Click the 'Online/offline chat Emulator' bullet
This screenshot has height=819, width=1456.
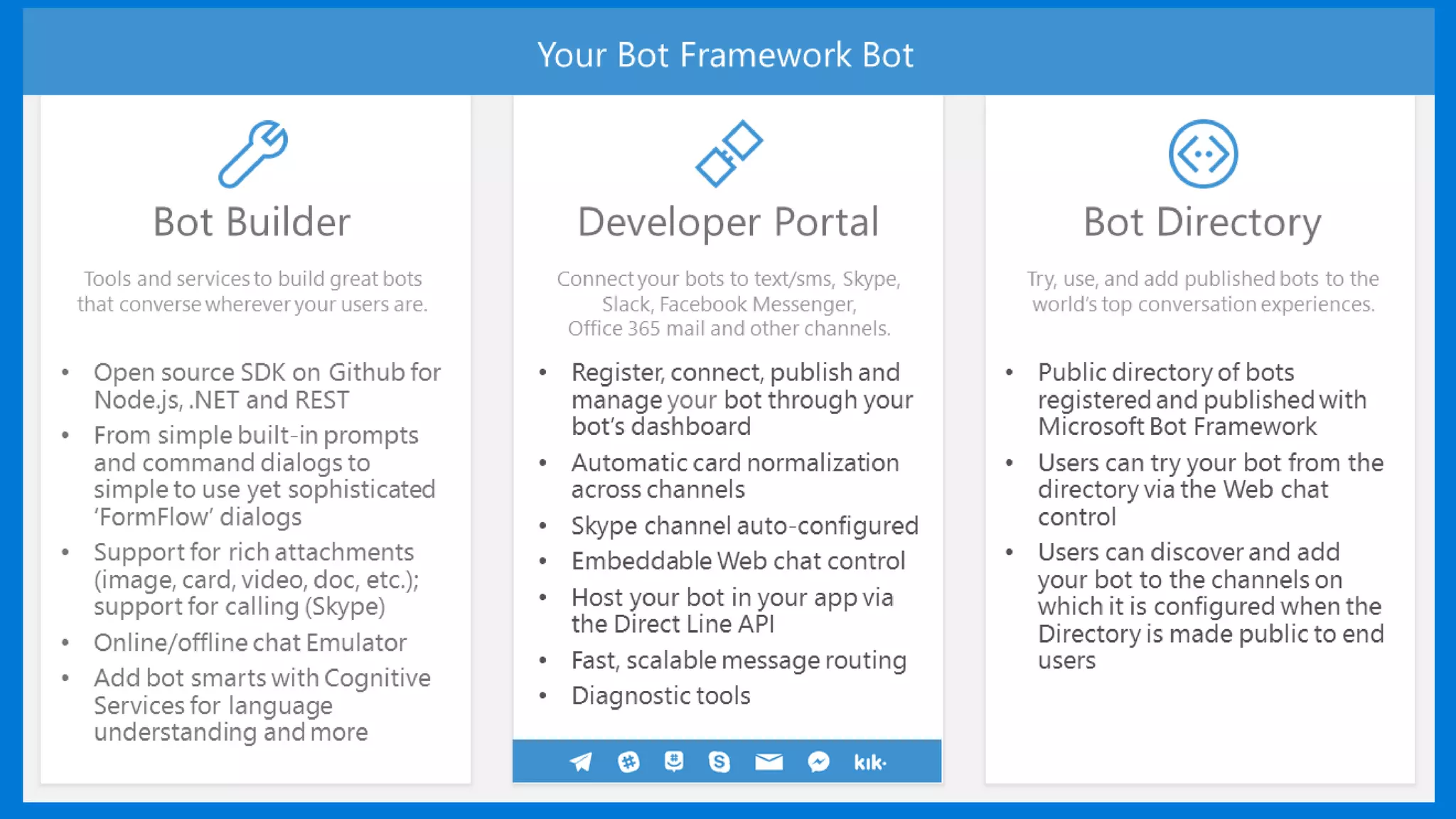(250, 643)
